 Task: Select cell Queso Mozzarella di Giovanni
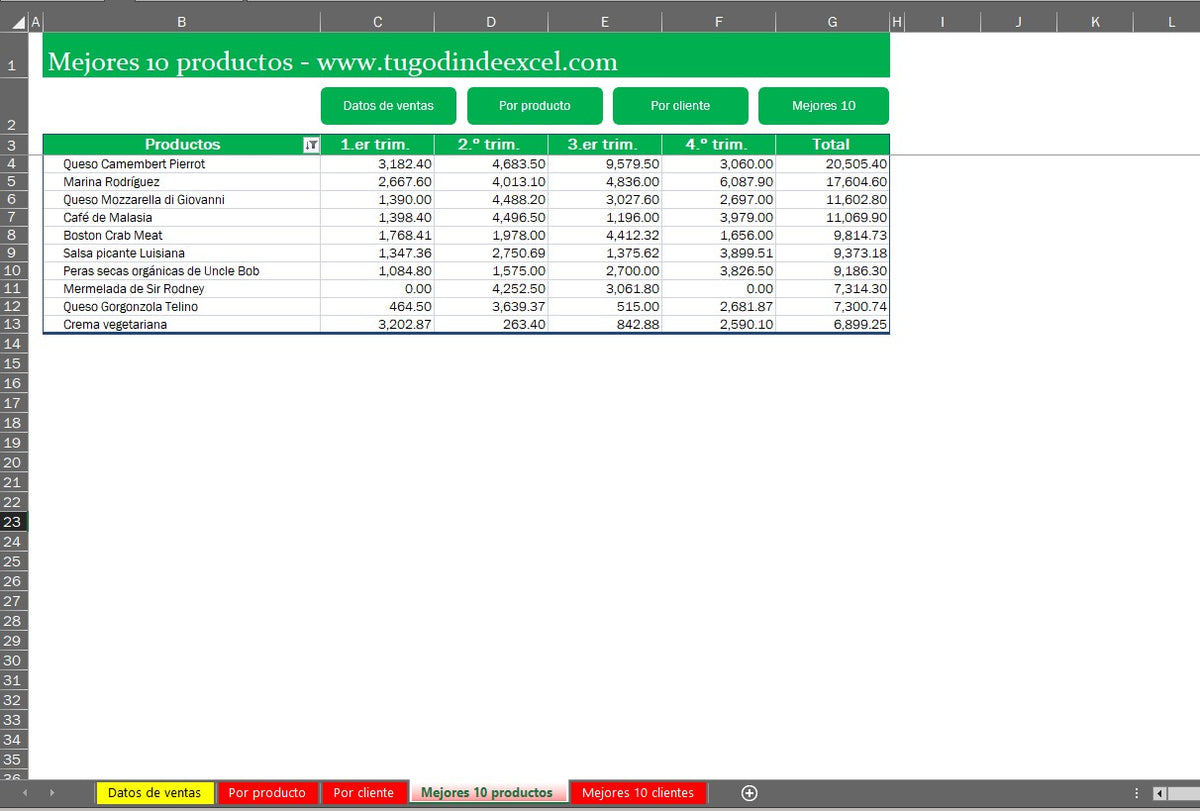[181, 200]
